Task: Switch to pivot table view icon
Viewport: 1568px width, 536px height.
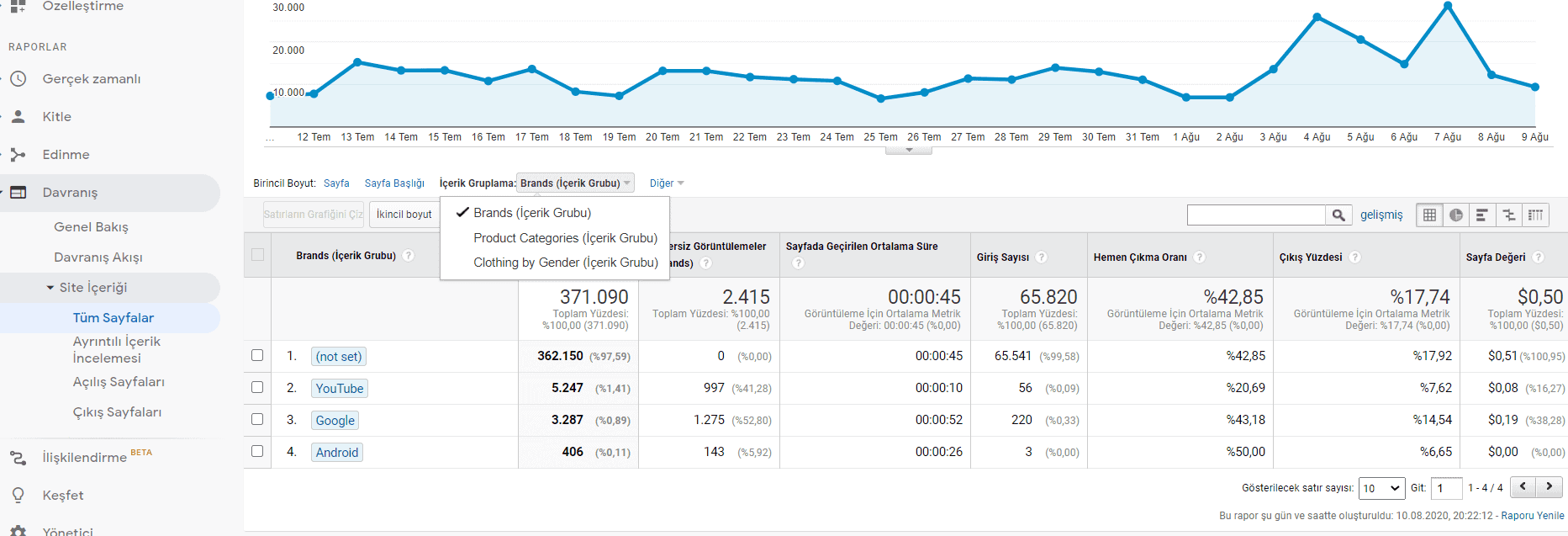Action: tap(1535, 215)
